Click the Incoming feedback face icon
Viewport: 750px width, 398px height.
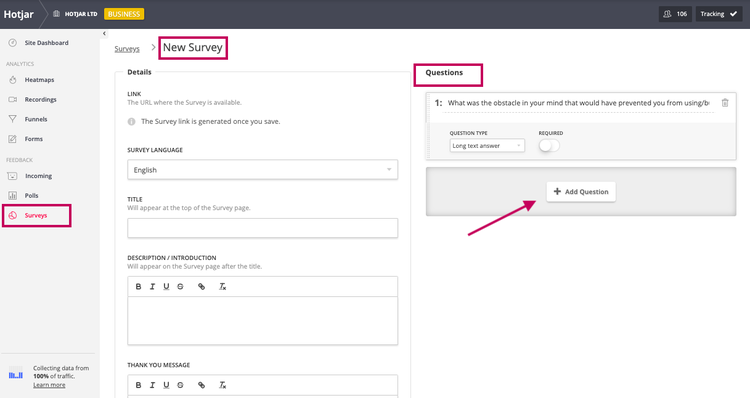pyautogui.click(x=13, y=176)
